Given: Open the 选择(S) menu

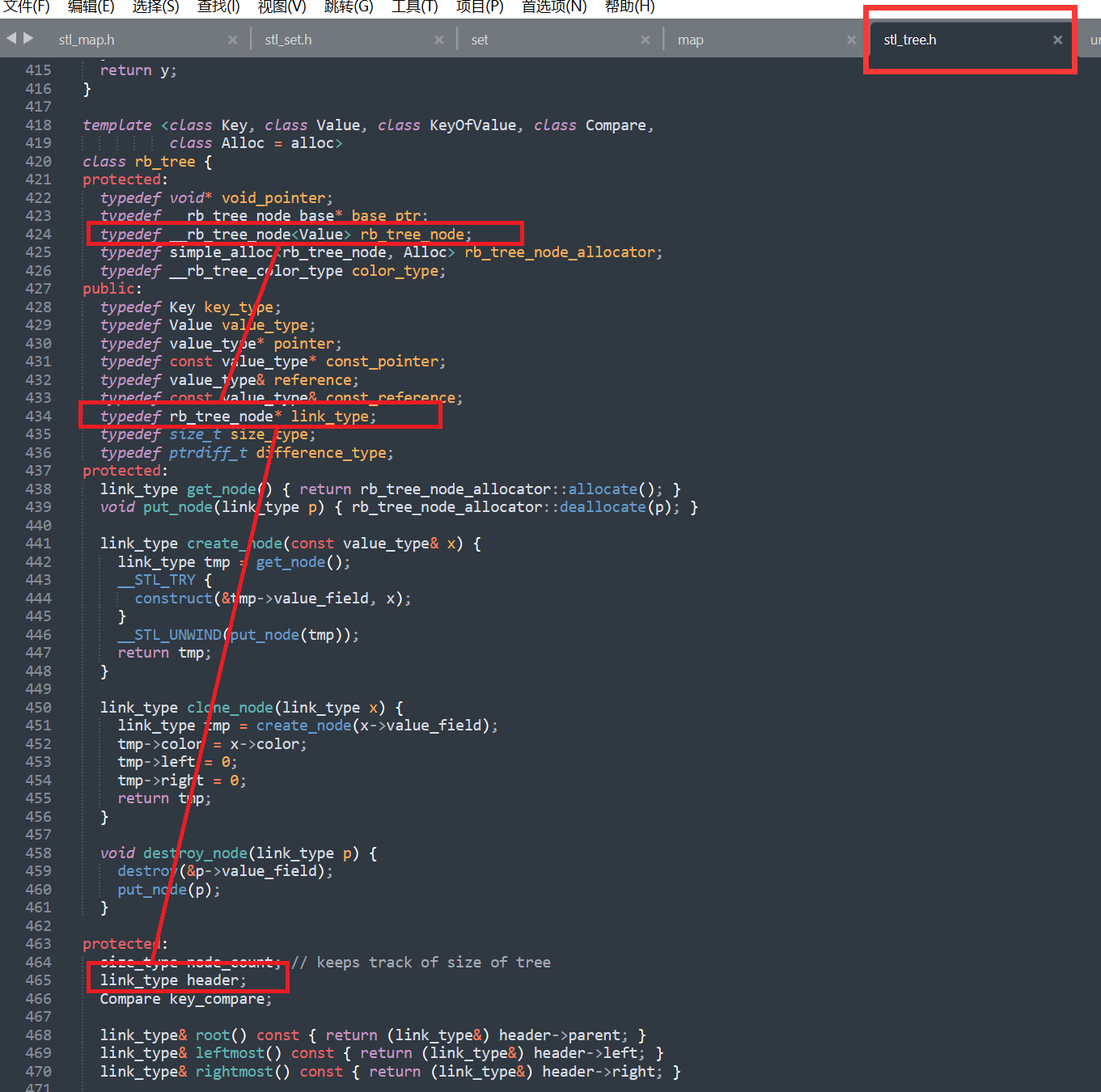Looking at the screenshot, I should pos(155,6).
